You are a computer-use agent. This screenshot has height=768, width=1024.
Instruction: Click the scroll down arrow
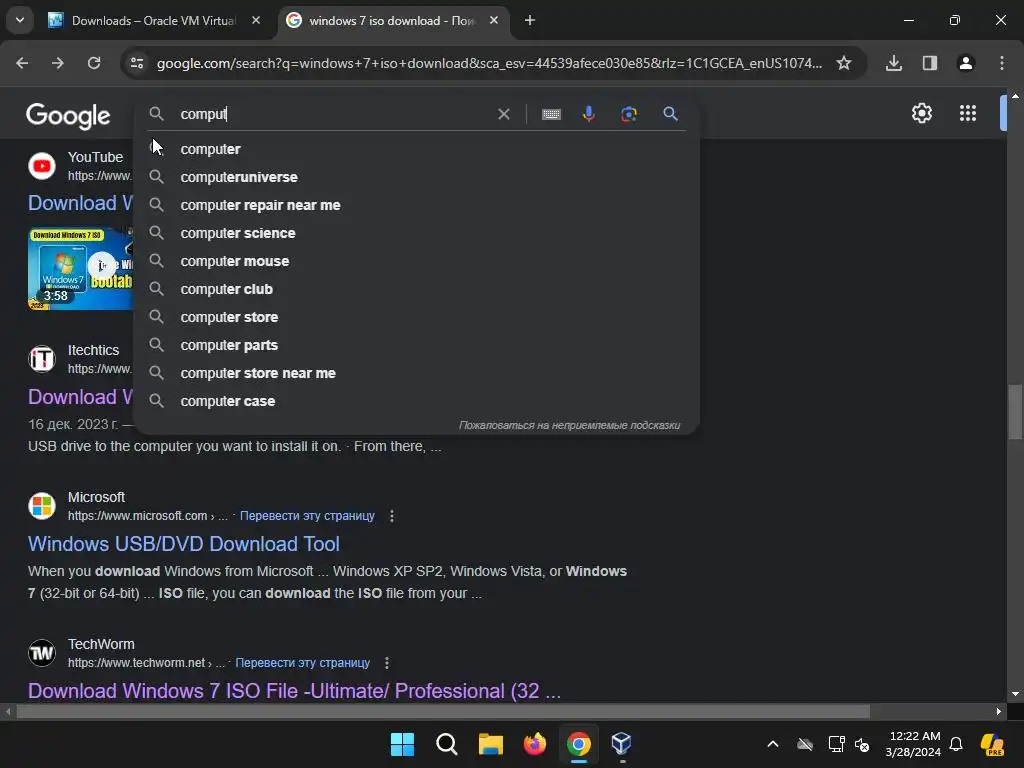[1015, 694]
